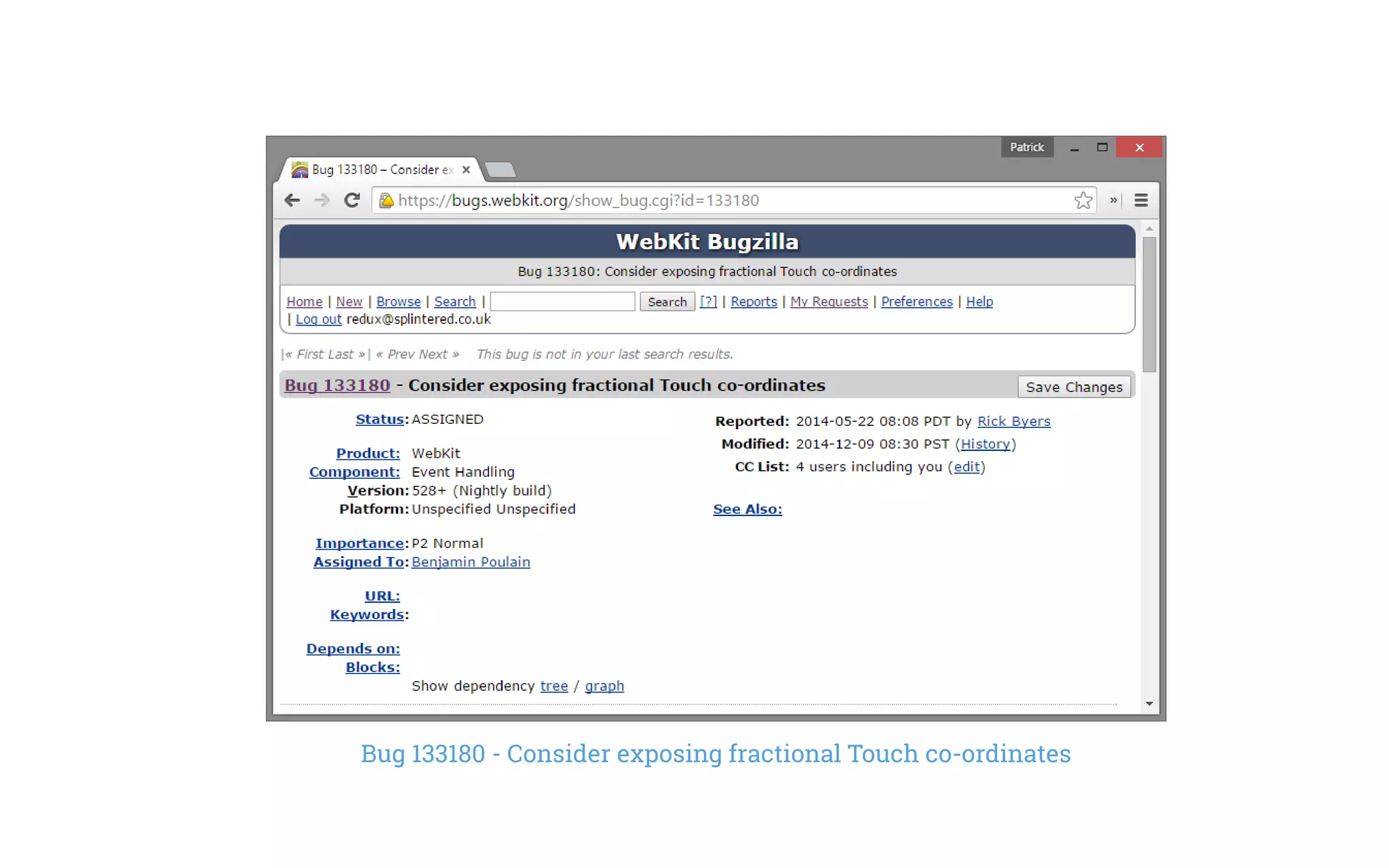Focus the address bar URL field
Viewport: 1389px width, 868px height.
click(732, 200)
